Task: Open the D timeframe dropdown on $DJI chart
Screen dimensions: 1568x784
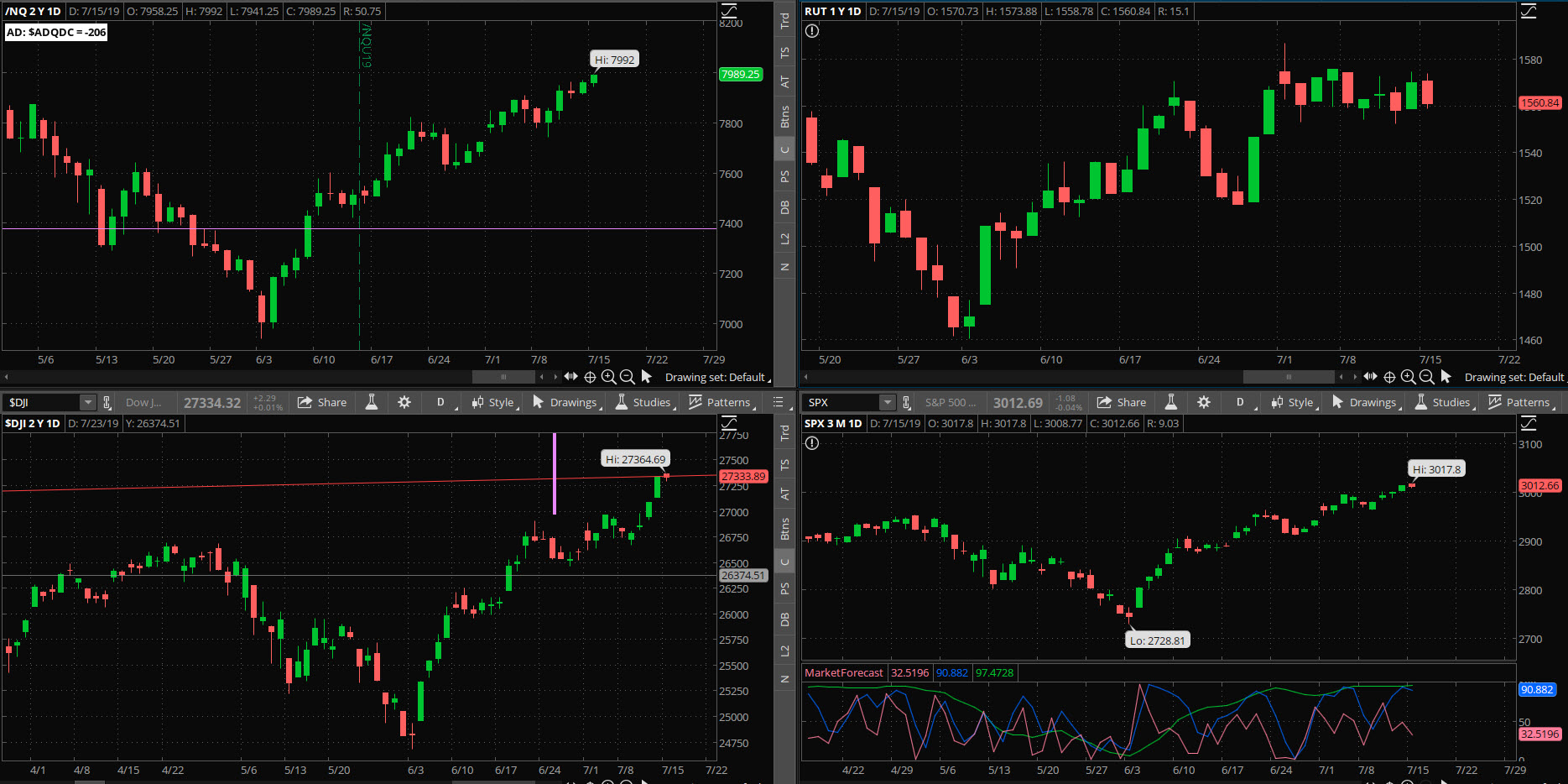Action: (443, 402)
